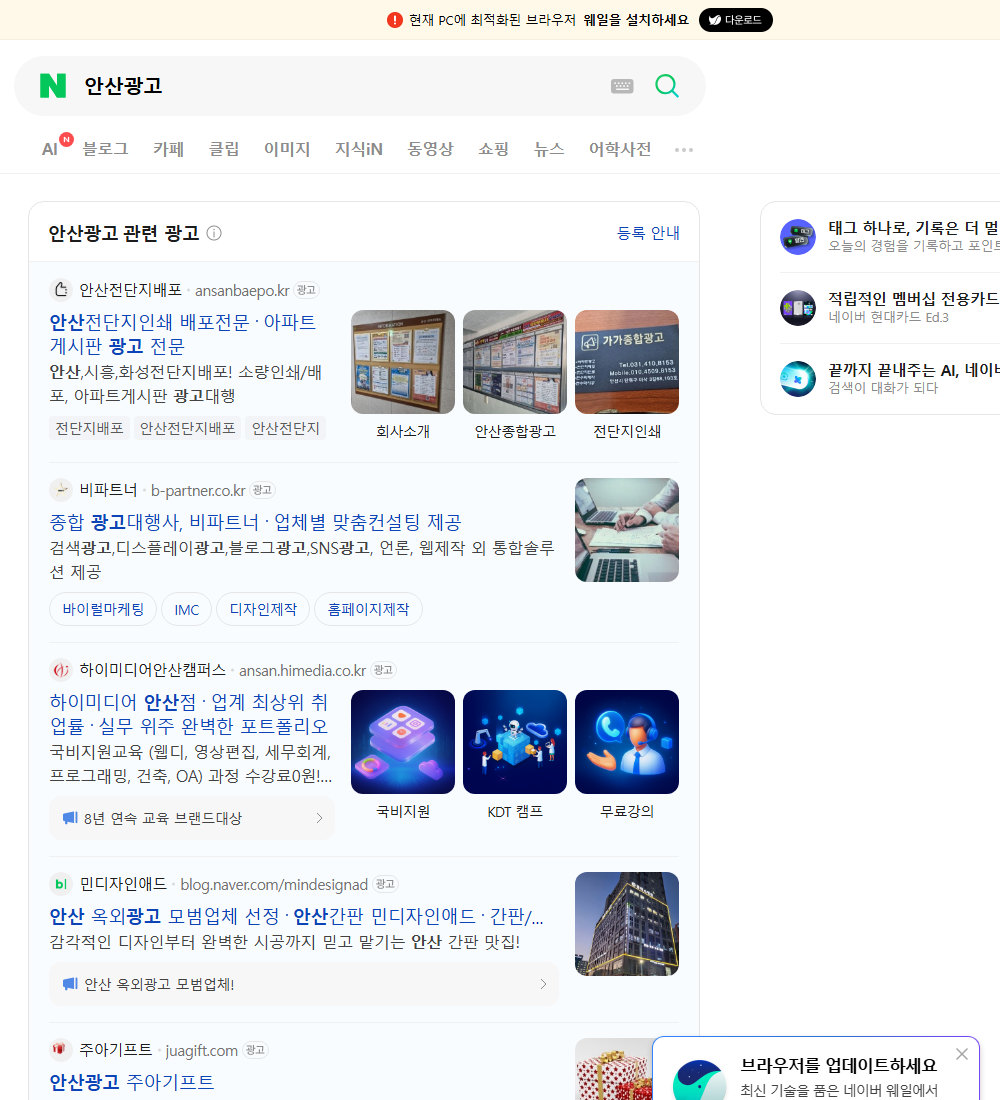Click the 바이럴마케팅 pill button
Image resolution: width=1000 pixels, height=1100 pixels.
click(x=103, y=609)
